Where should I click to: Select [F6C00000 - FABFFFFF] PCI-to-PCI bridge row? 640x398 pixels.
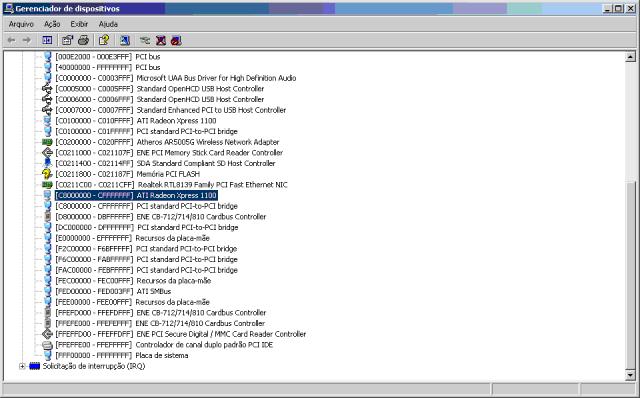[146, 259]
